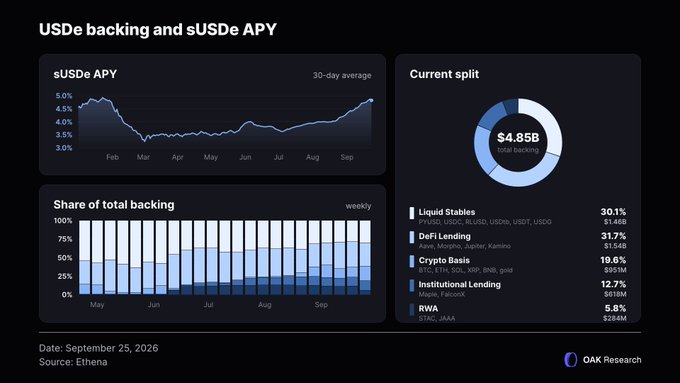The width and height of the screenshot is (680, 383).
Task: Click the 30-day average label
Action: 342,75
